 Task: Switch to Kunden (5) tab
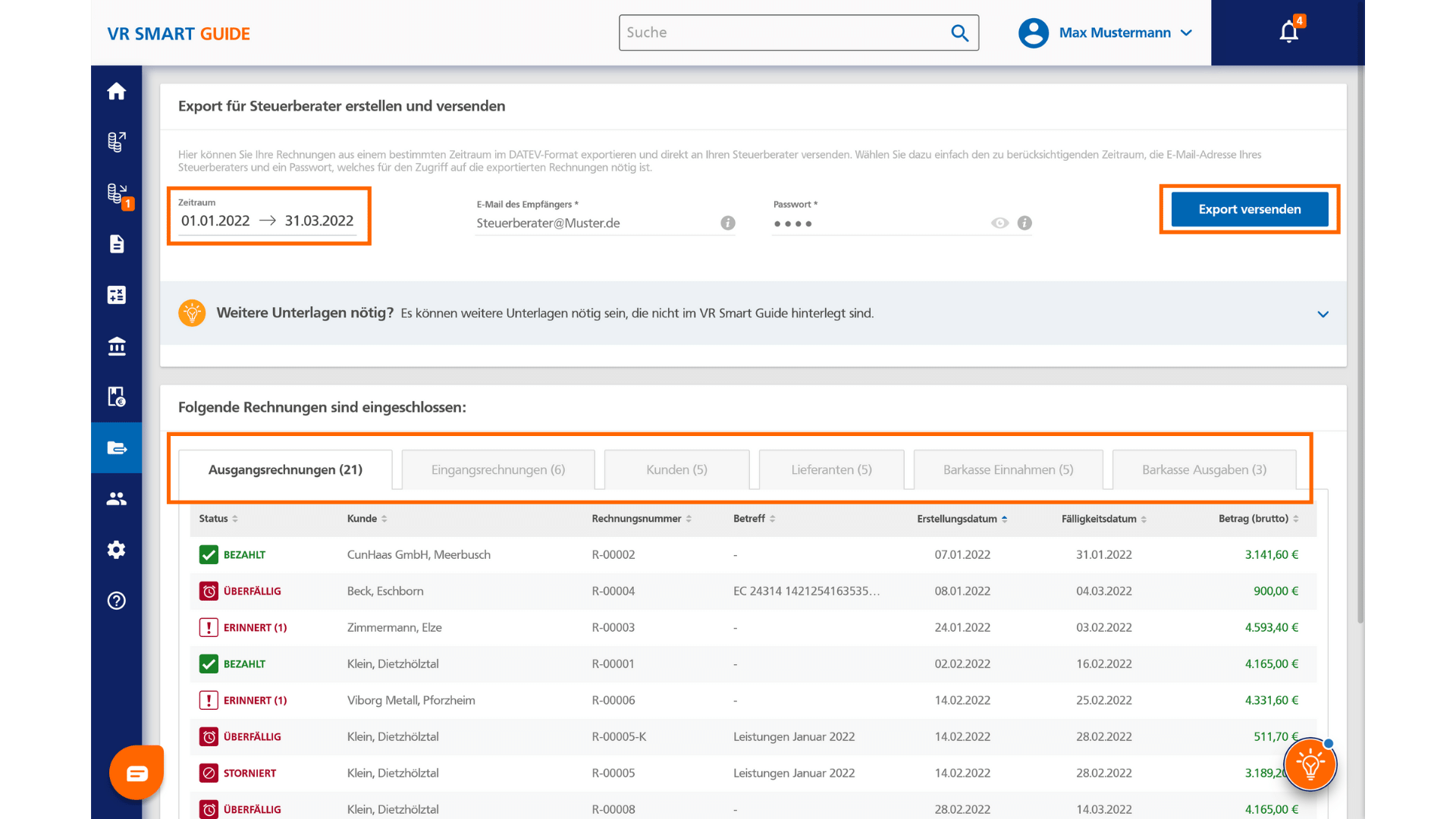pyautogui.click(x=676, y=469)
